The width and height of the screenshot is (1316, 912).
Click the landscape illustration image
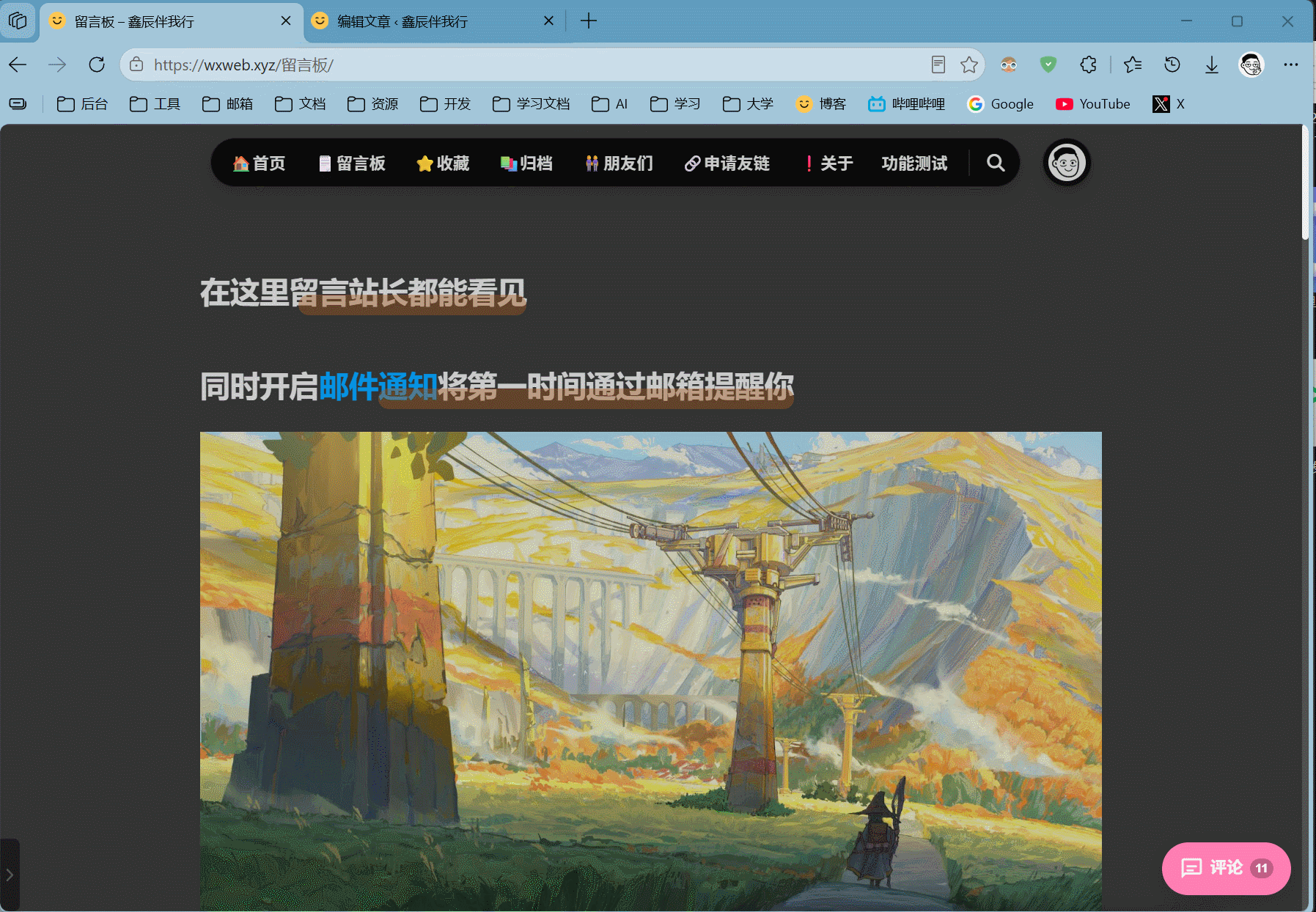[651, 672]
